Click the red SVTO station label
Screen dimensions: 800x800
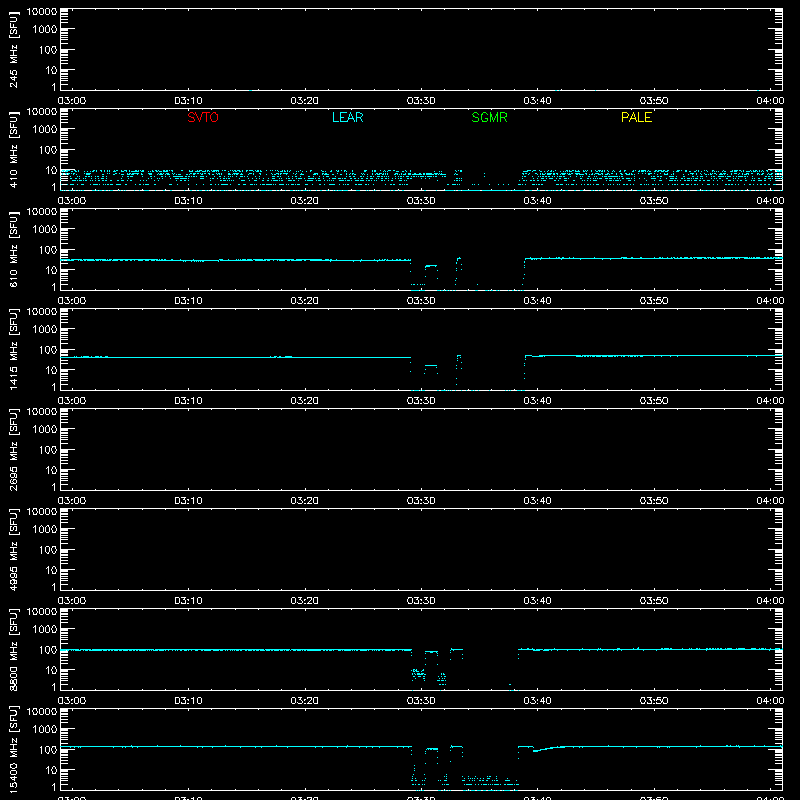(x=203, y=117)
